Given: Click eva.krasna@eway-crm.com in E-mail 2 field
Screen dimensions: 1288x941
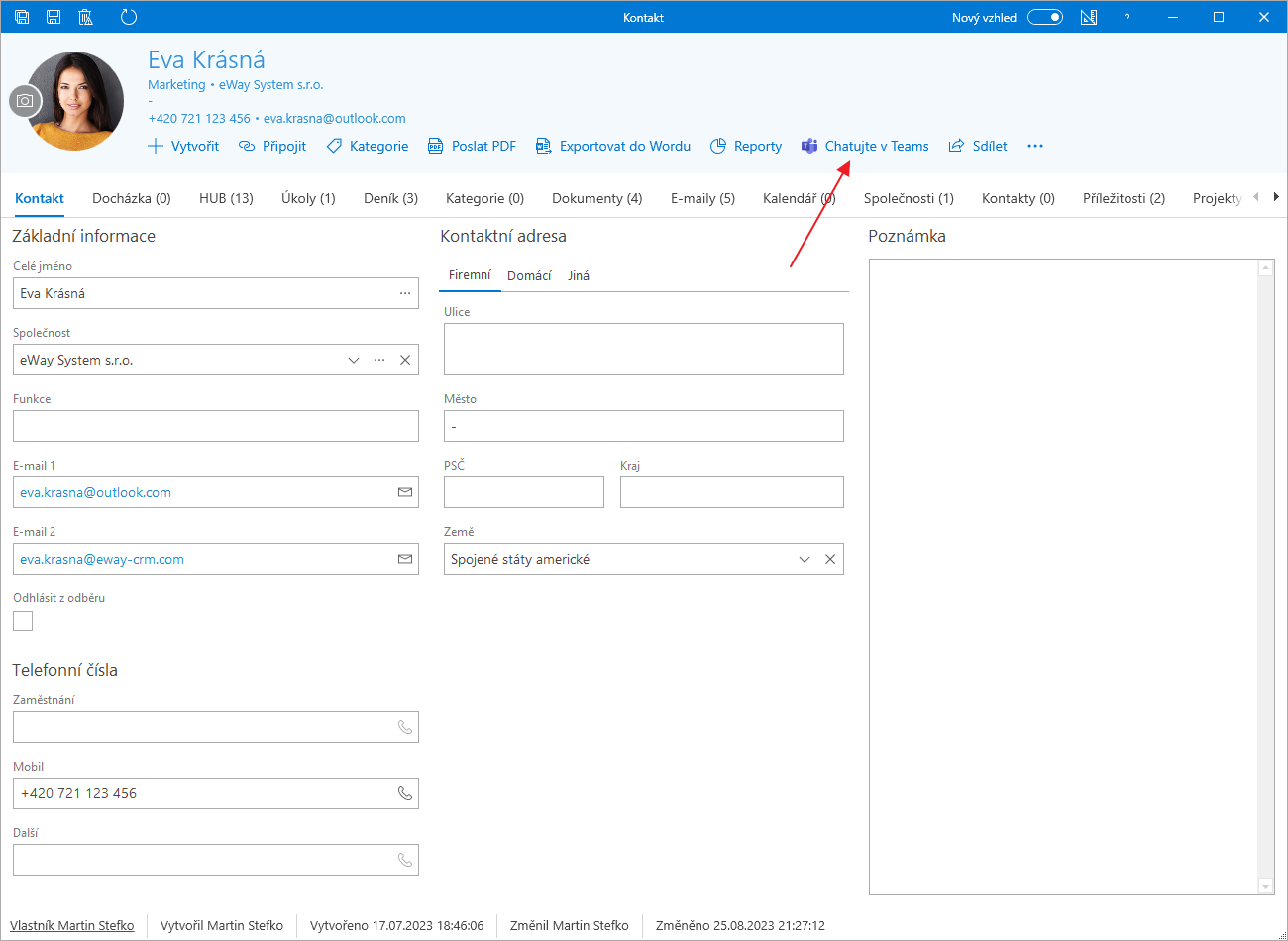Looking at the screenshot, I should pyautogui.click(x=102, y=559).
